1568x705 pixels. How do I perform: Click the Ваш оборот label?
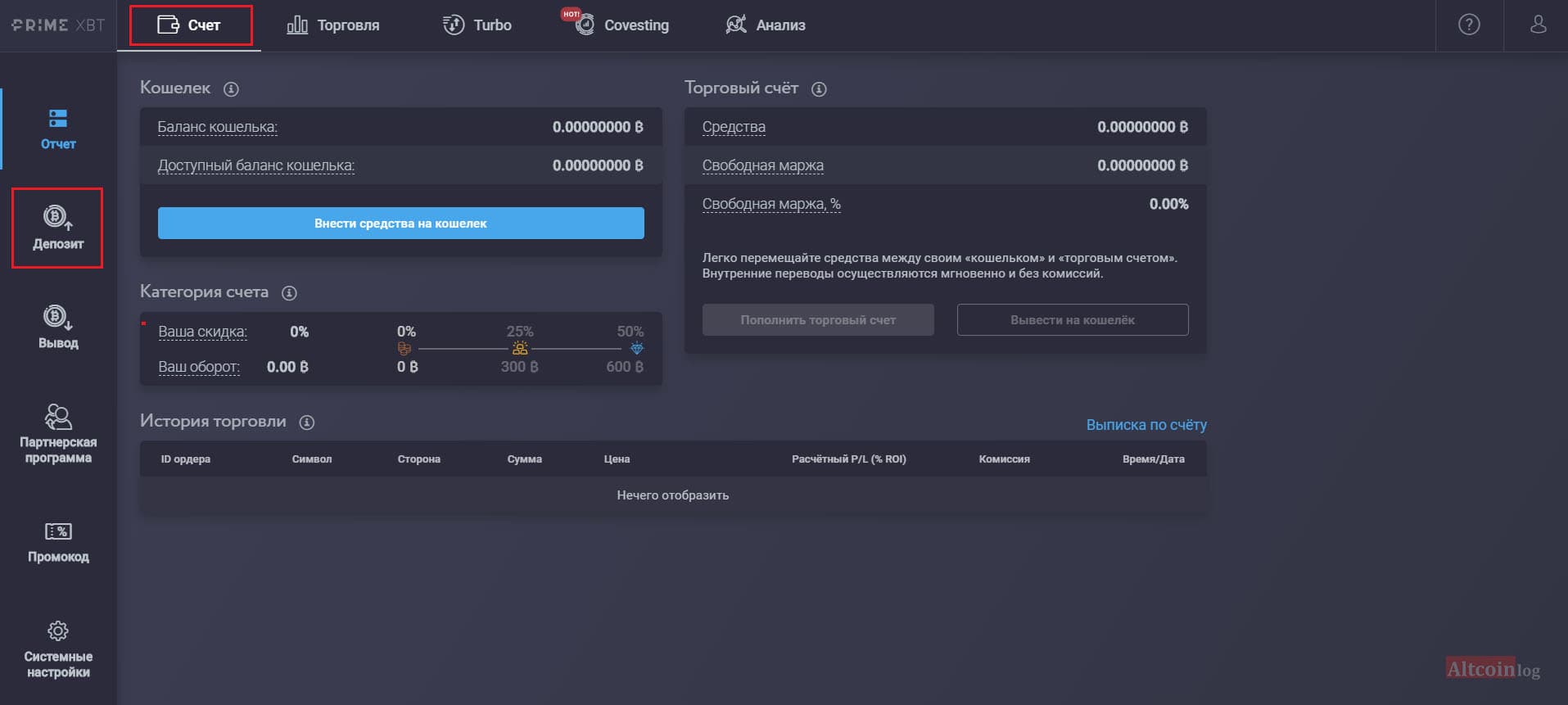[199, 368]
